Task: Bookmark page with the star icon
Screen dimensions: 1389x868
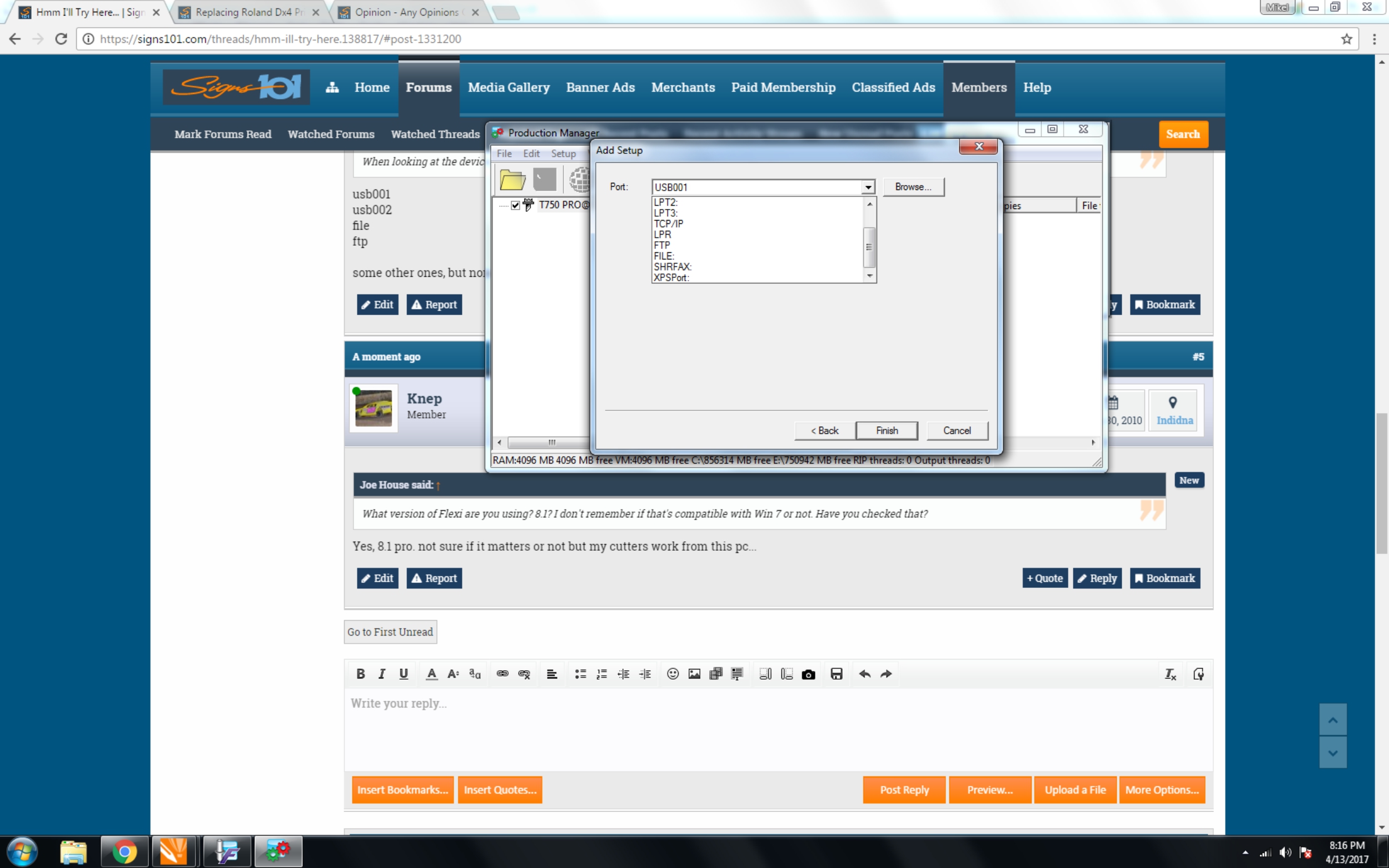Action: click(x=1346, y=39)
